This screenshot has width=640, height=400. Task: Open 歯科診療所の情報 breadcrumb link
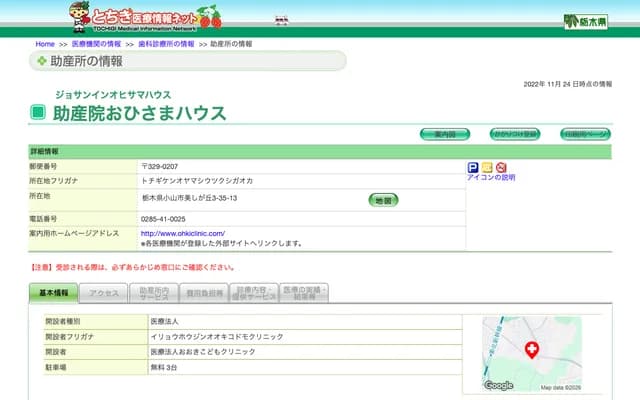(x=166, y=44)
